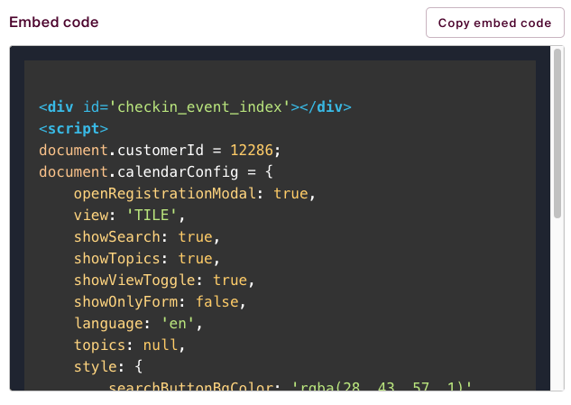The width and height of the screenshot is (571, 405).
Task: Click the 'Embed code' heading text
Action: click(54, 22)
